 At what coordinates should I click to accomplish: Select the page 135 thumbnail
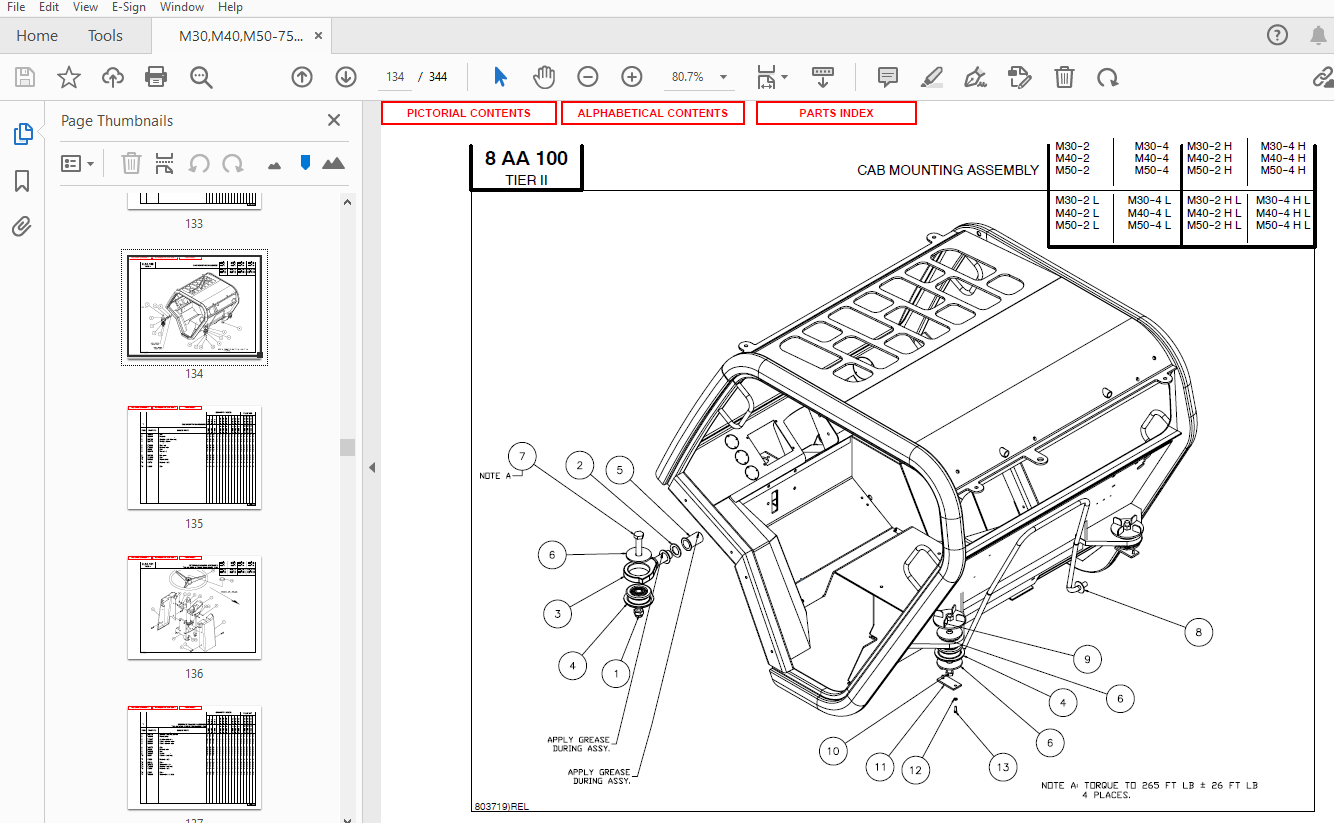click(194, 457)
